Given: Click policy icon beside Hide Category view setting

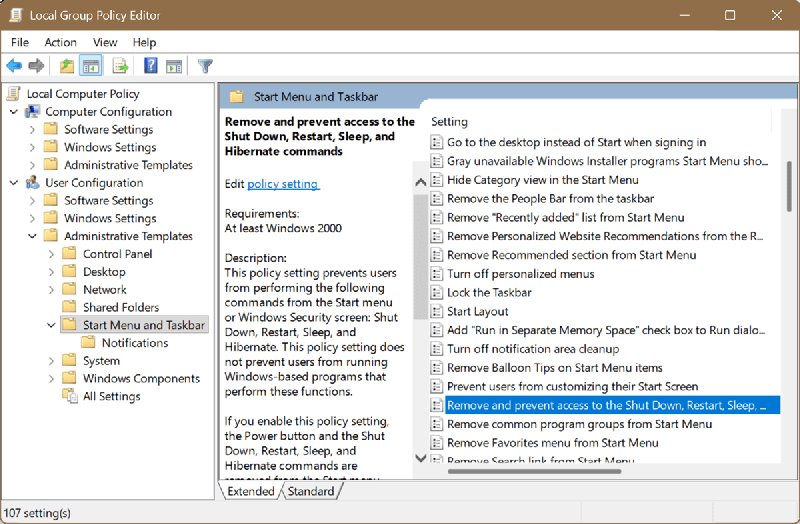Looking at the screenshot, I should pyautogui.click(x=436, y=180).
